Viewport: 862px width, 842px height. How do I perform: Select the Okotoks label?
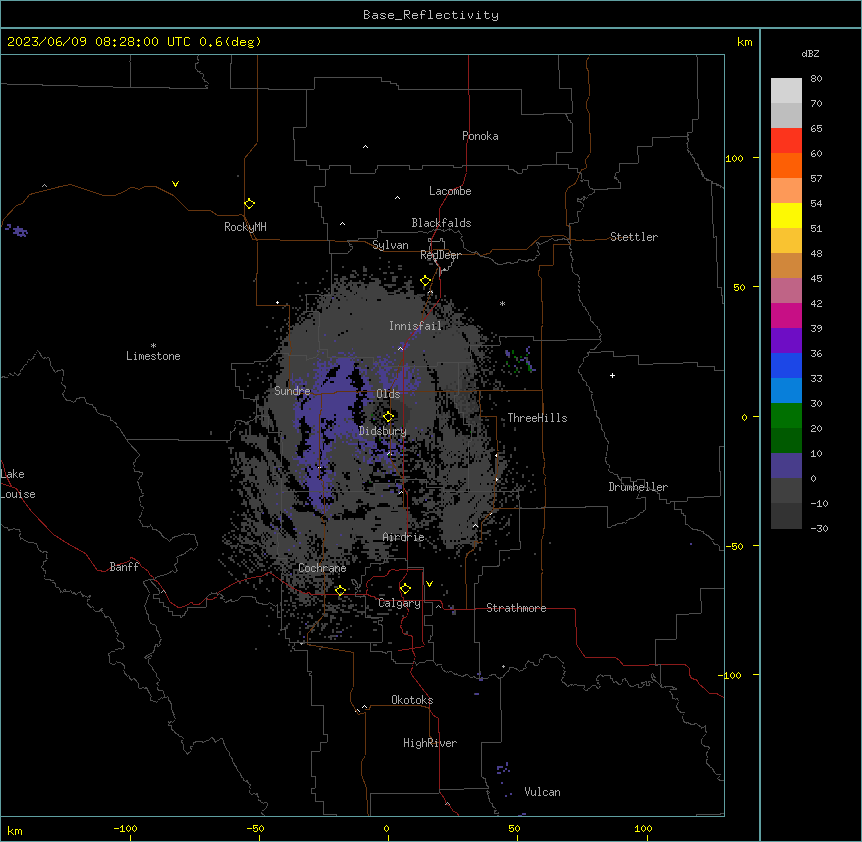point(412,700)
